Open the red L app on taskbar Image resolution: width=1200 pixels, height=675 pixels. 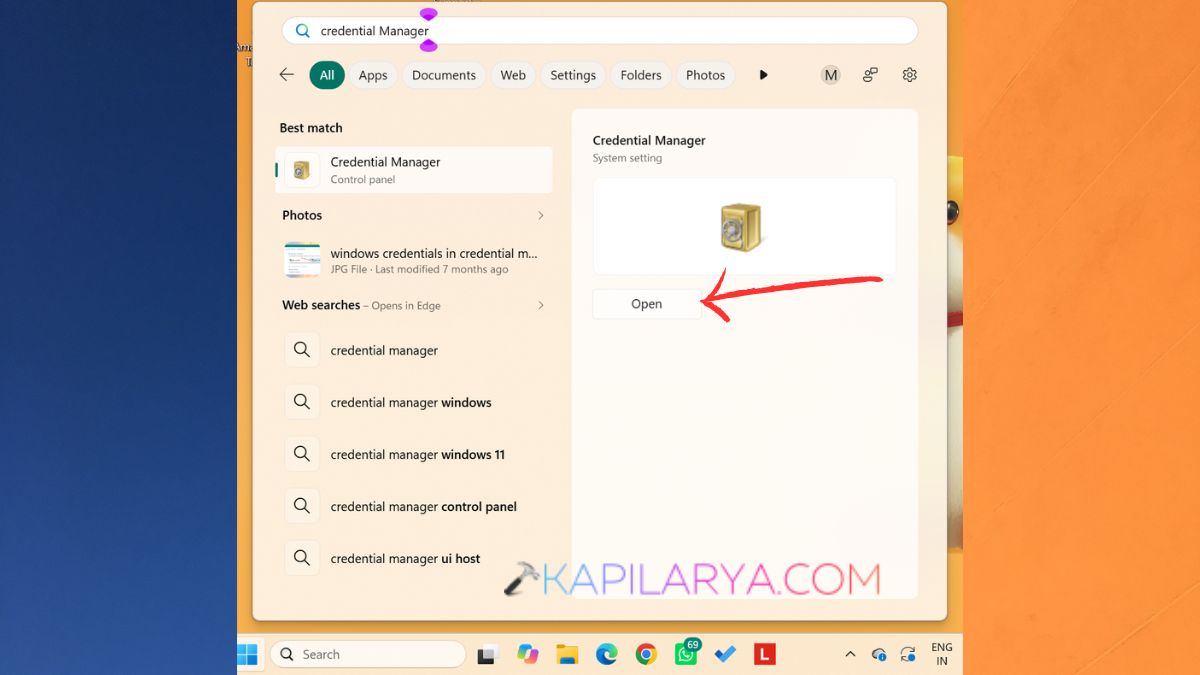click(765, 655)
